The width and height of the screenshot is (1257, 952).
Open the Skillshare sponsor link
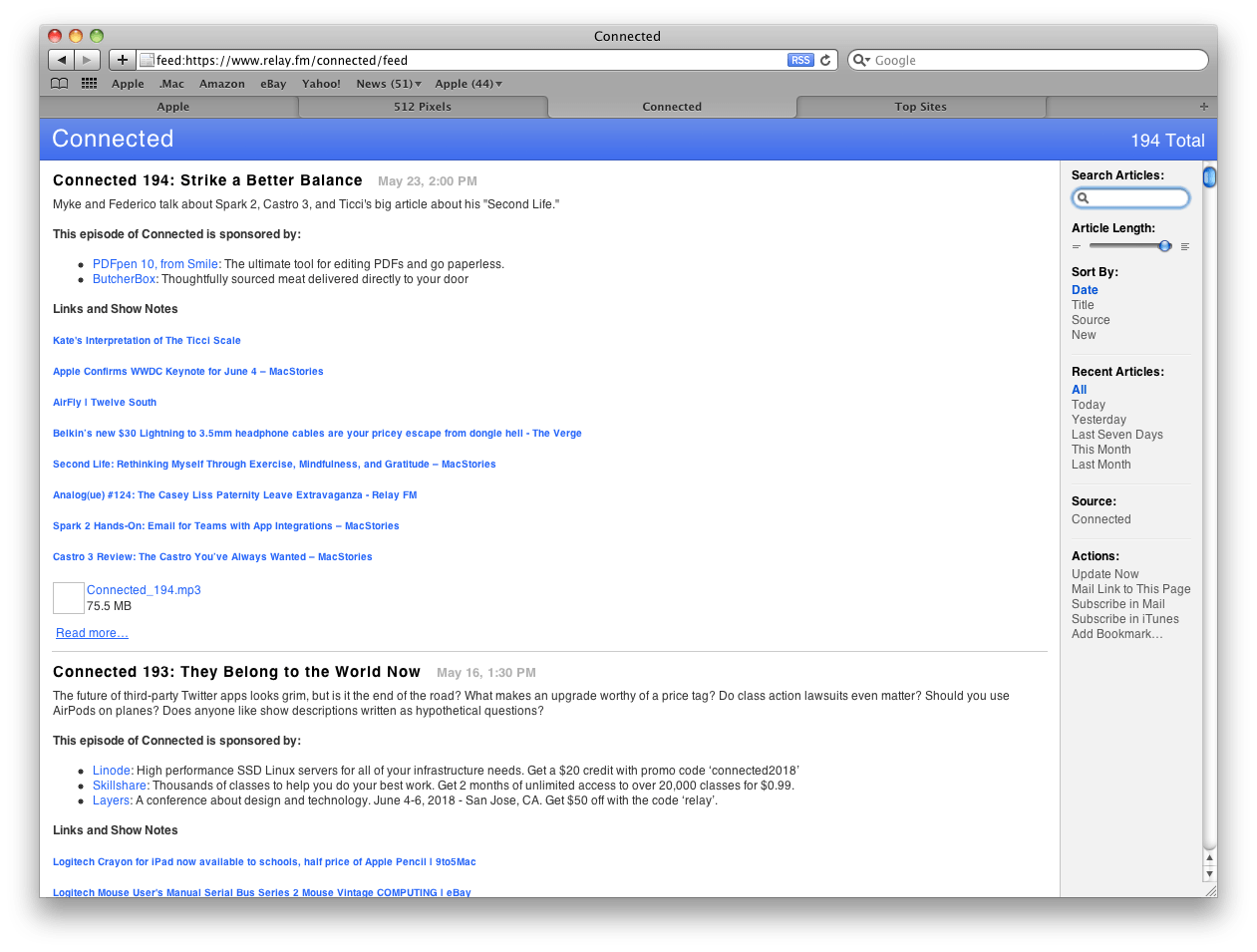(120, 786)
